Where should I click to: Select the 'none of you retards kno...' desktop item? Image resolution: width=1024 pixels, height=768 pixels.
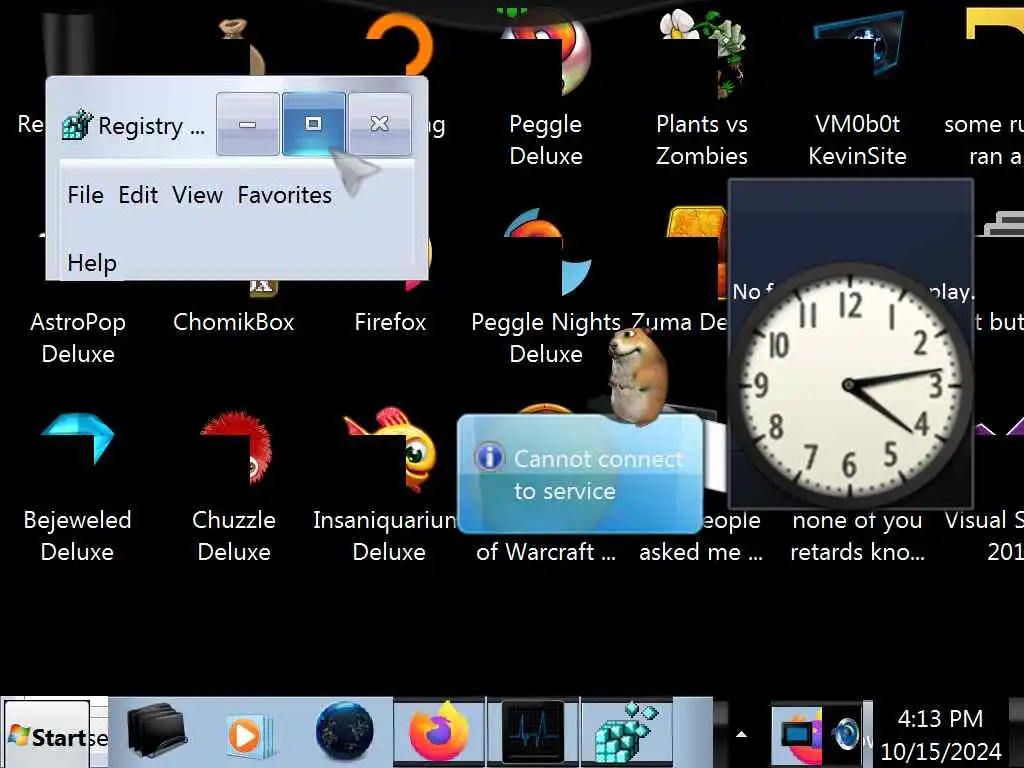(x=857, y=536)
